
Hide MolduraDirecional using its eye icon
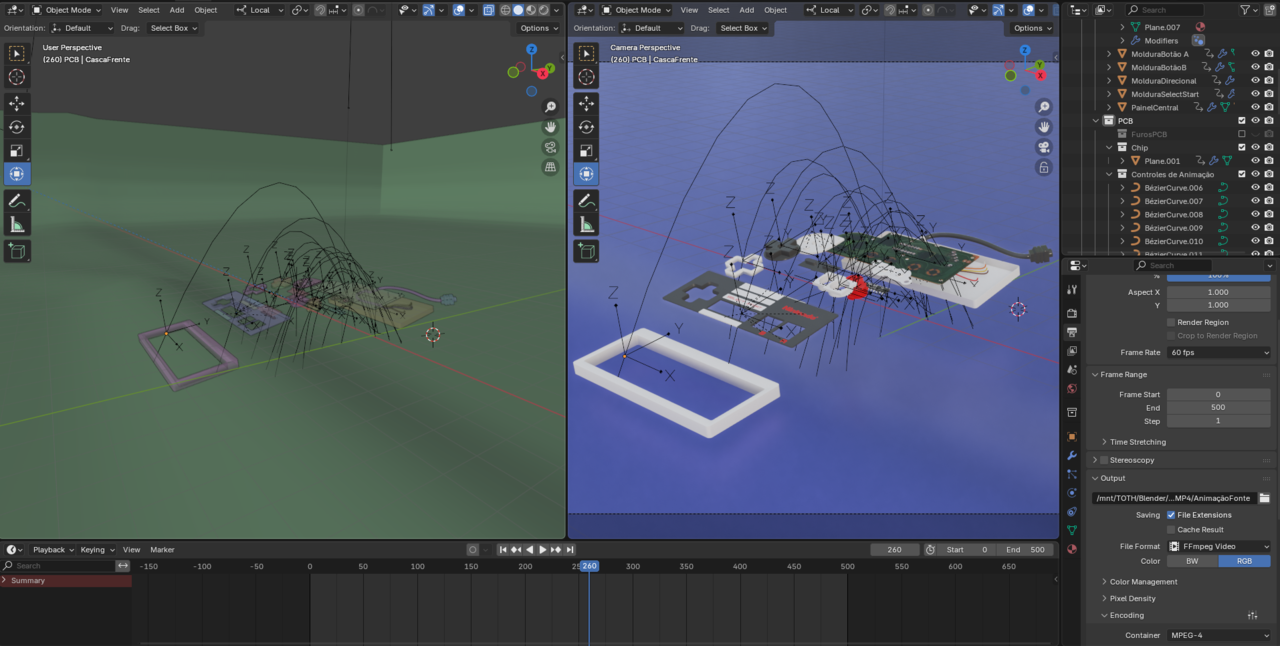click(x=1255, y=80)
